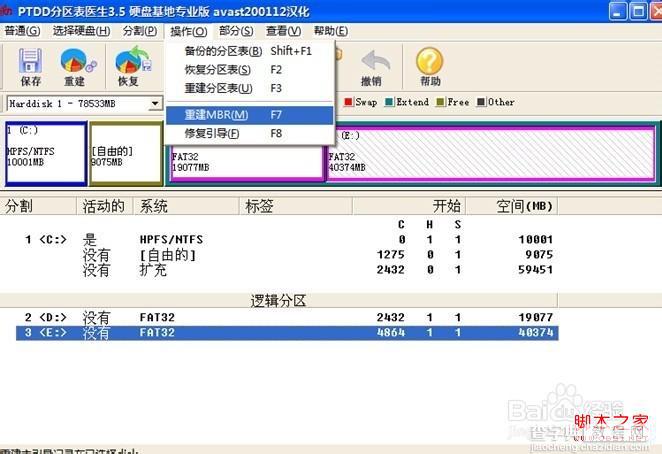The image size is (662, 454).
Task: Select the 扩充 extended partition row
Action: [x=287, y=269]
